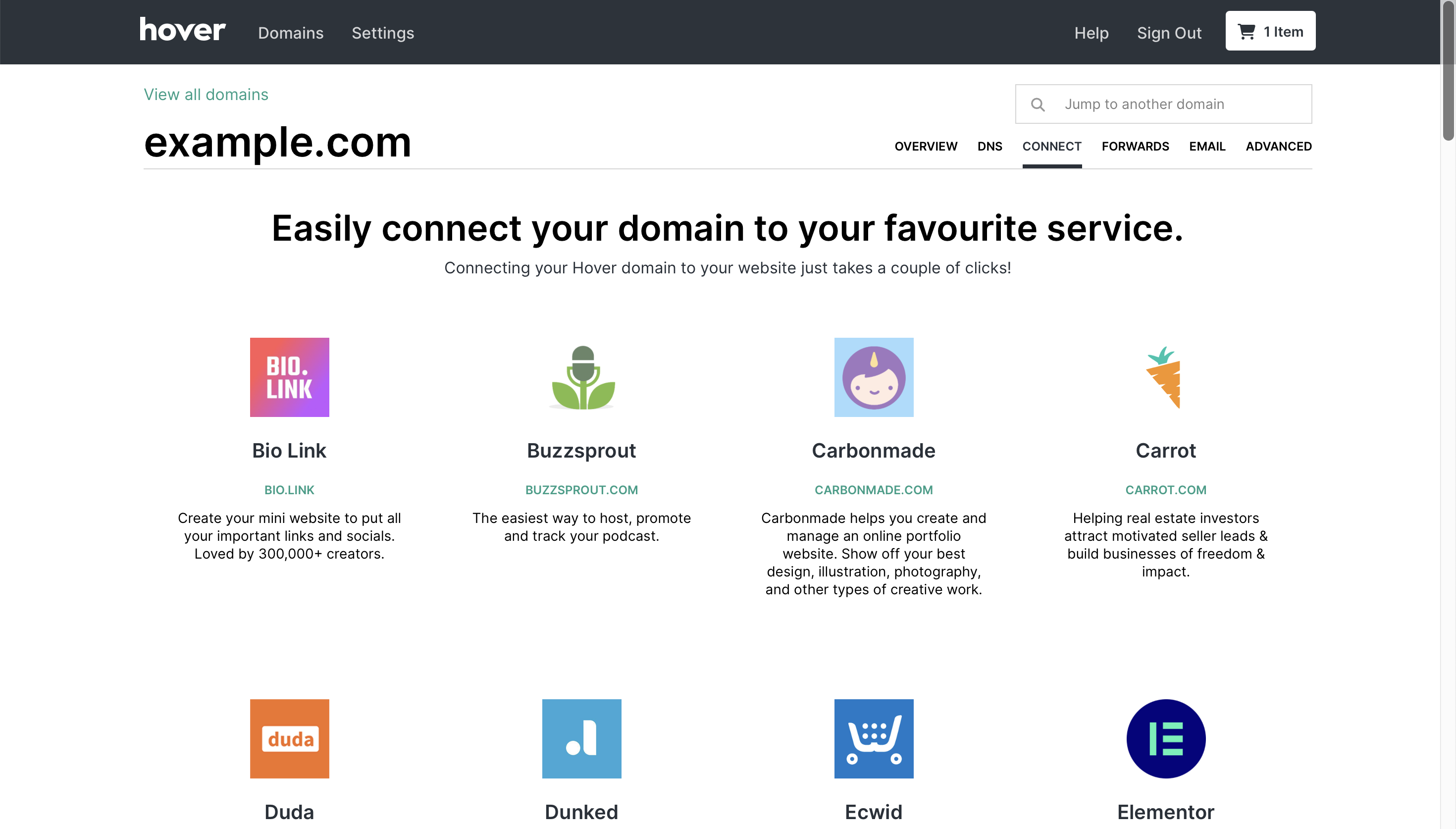Select the Duda logo
The image size is (1456, 829).
(x=289, y=738)
